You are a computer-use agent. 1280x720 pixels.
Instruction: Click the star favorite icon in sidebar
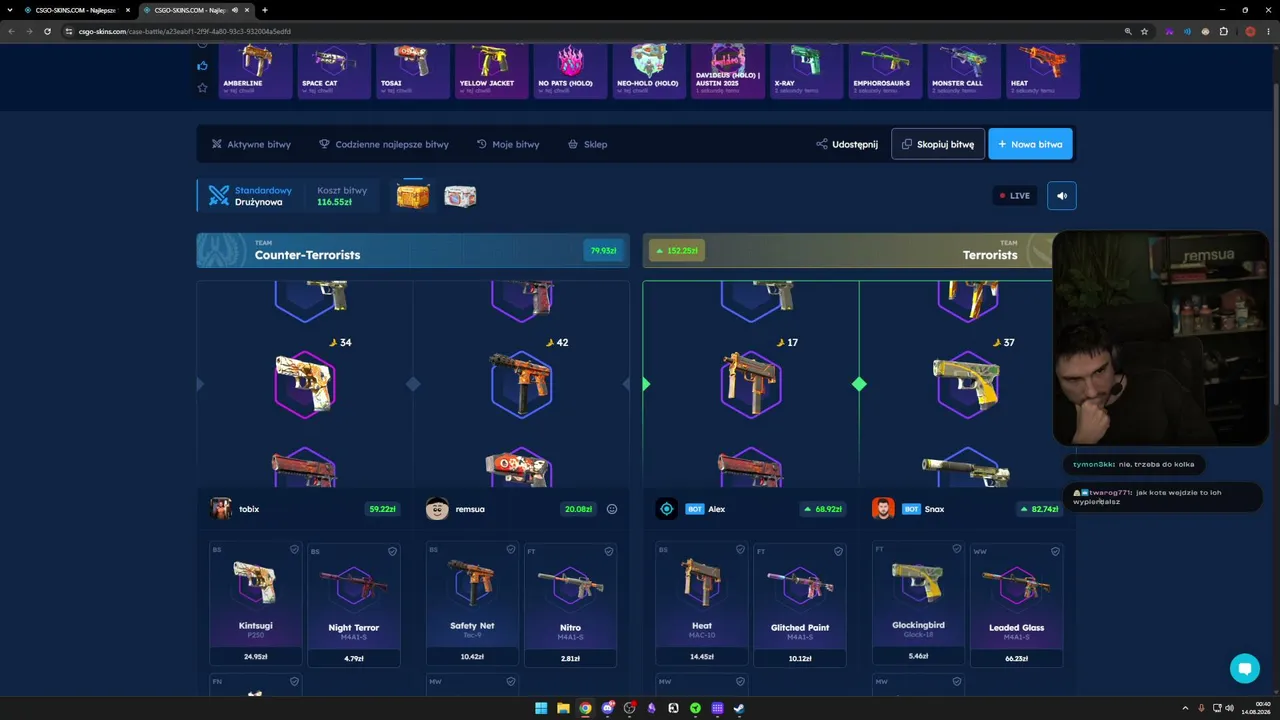202,88
